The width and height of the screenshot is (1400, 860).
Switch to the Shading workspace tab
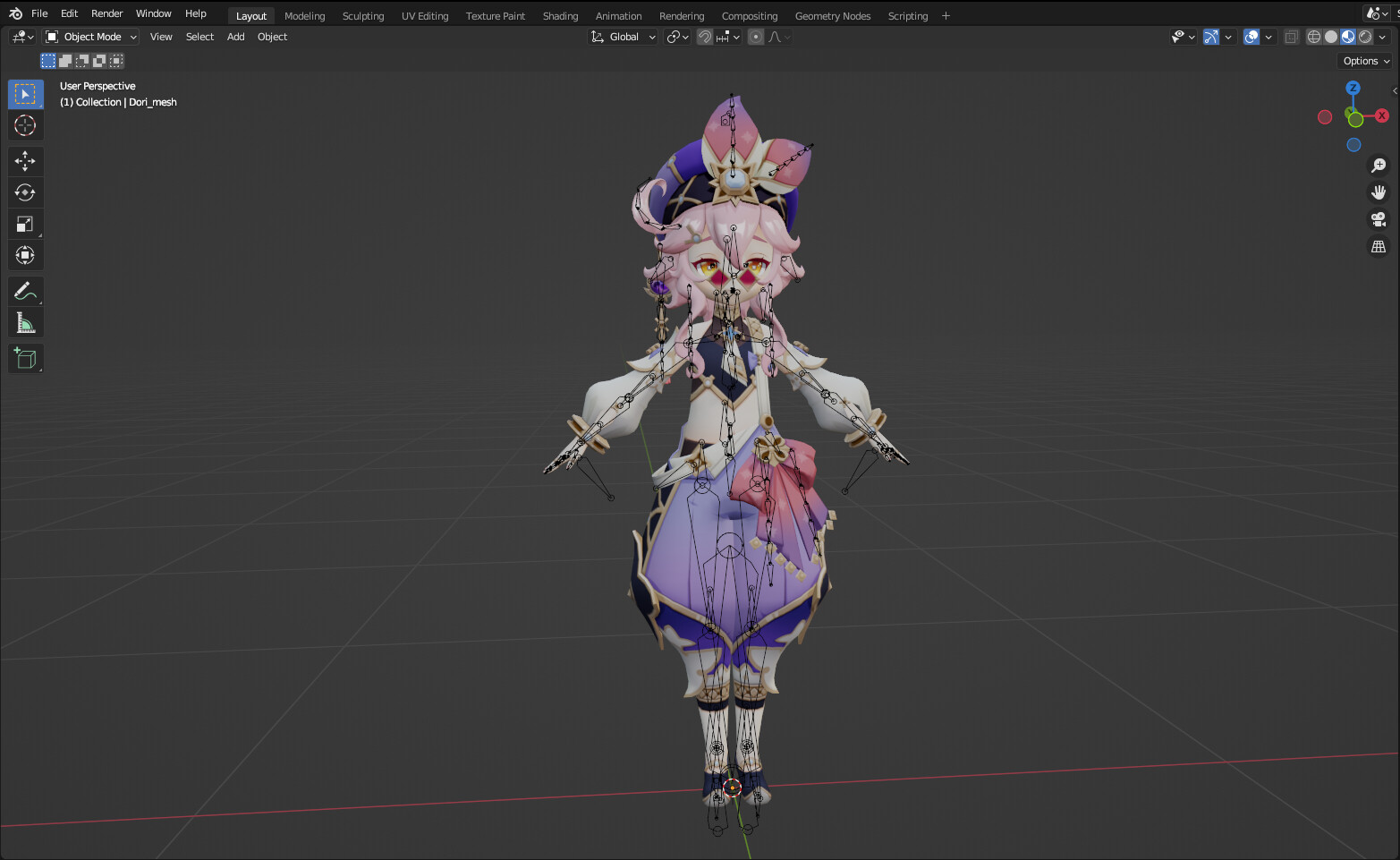(560, 16)
